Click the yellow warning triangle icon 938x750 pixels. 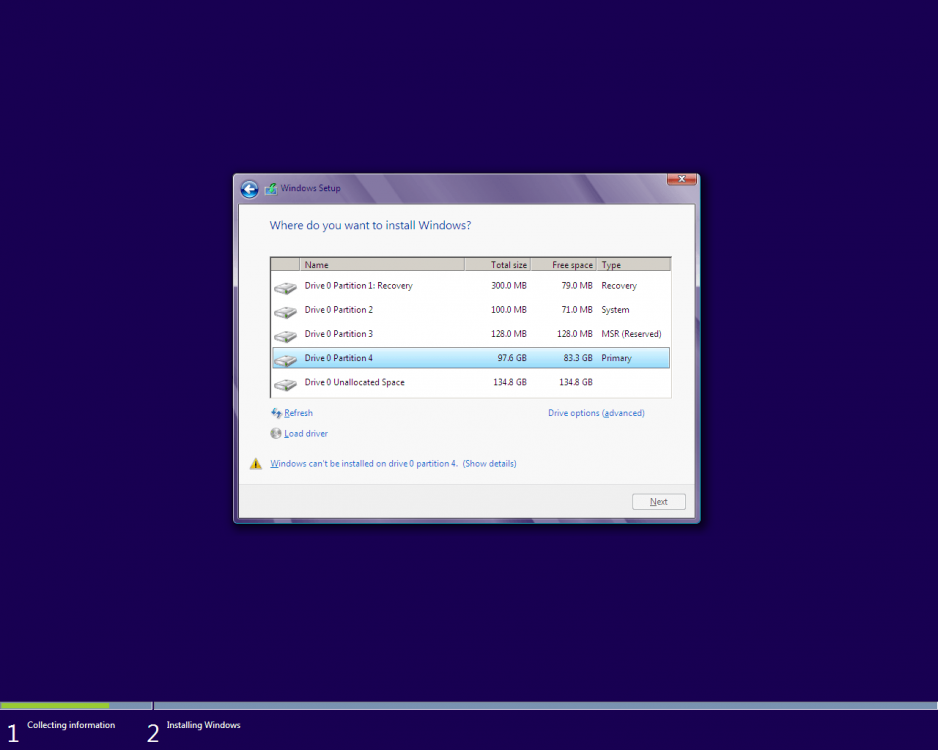(256, 464)
